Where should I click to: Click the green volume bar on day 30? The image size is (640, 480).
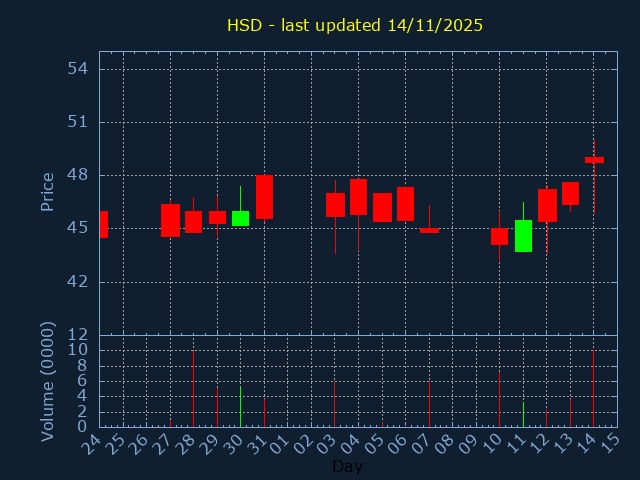click(x=240, y=407)
